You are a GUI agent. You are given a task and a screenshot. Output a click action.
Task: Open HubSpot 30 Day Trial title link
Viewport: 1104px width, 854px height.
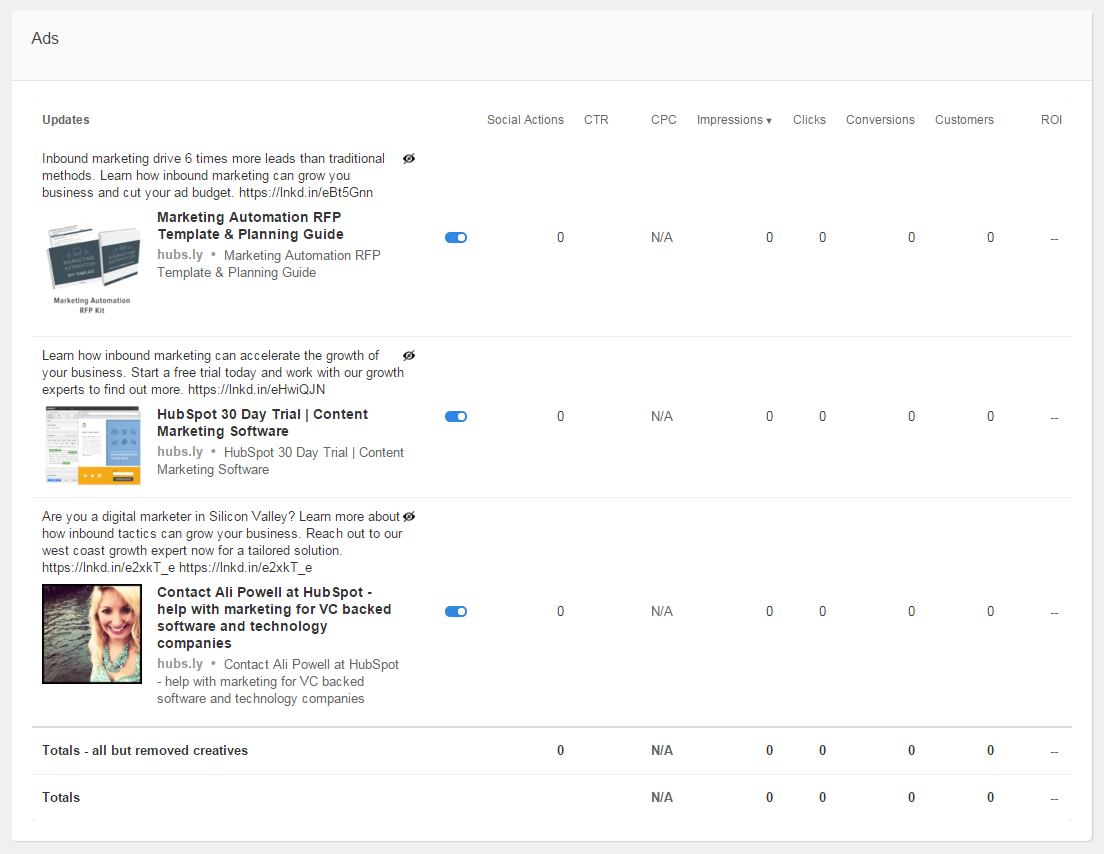262,423
